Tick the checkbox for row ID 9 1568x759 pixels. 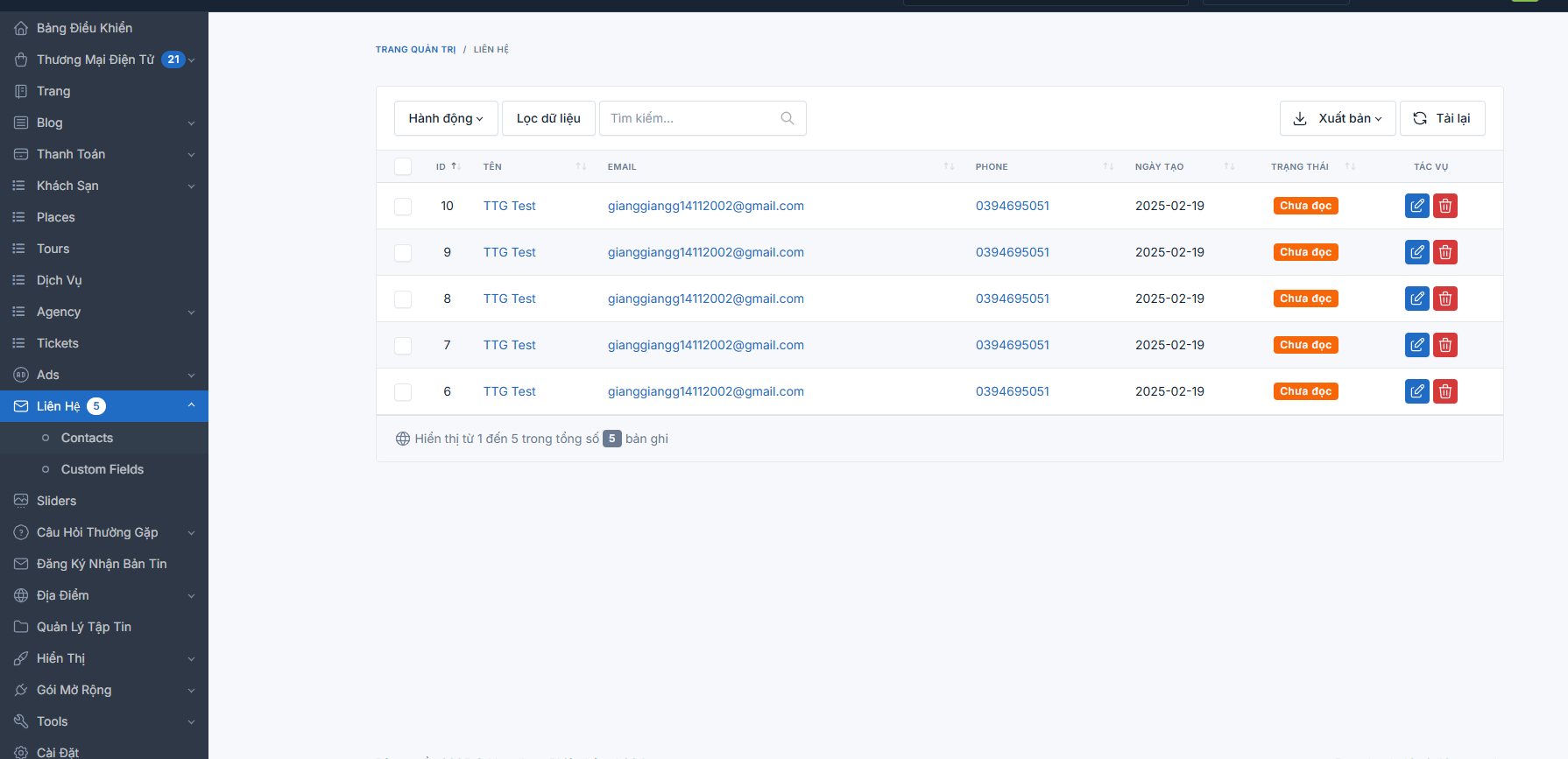pos(403,253)
